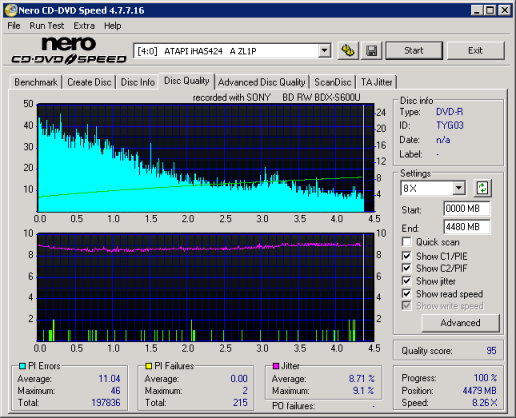
Task: Switch to the Disc Info tab
Action: 138,82
